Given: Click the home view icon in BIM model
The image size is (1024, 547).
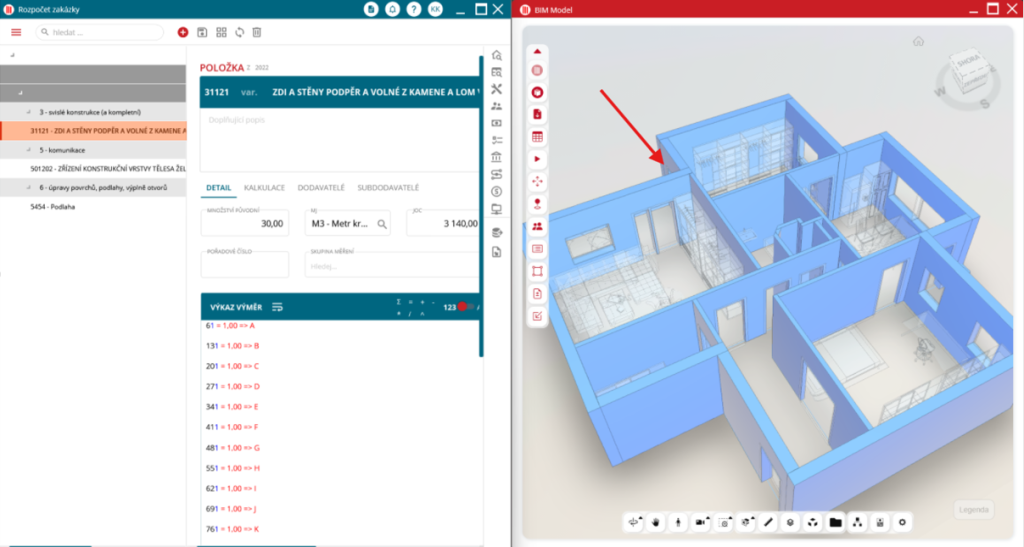Looking at the screenshot, I should [918, 41].
